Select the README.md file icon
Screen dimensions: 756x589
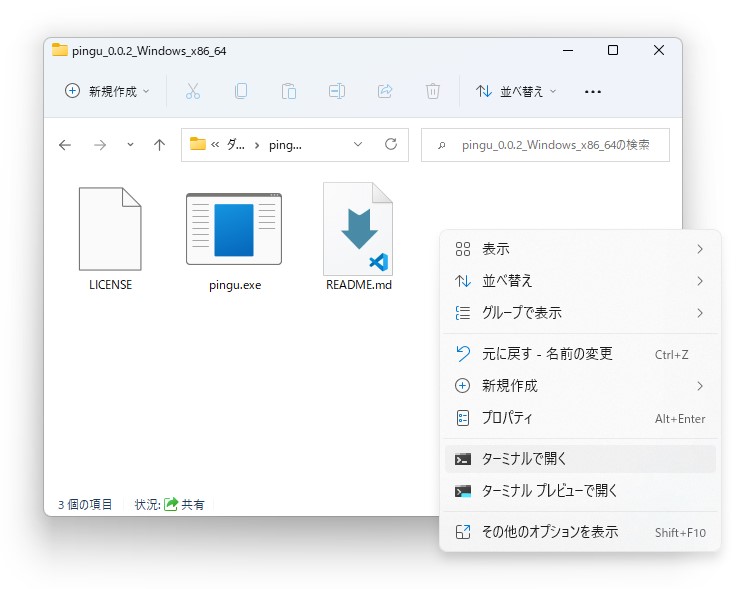[x=358, y=229]
